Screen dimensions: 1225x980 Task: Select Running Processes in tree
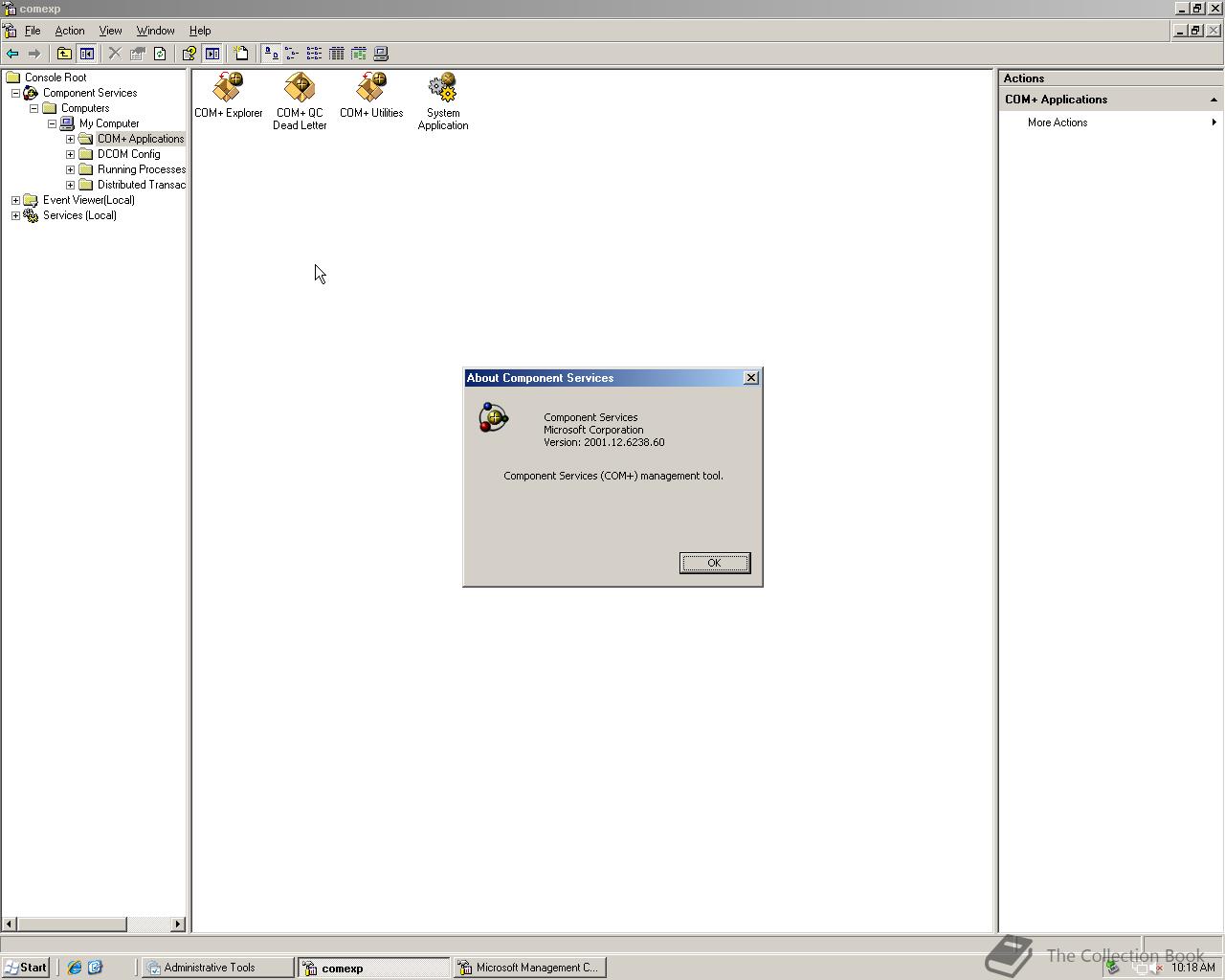tap(141, 169)
